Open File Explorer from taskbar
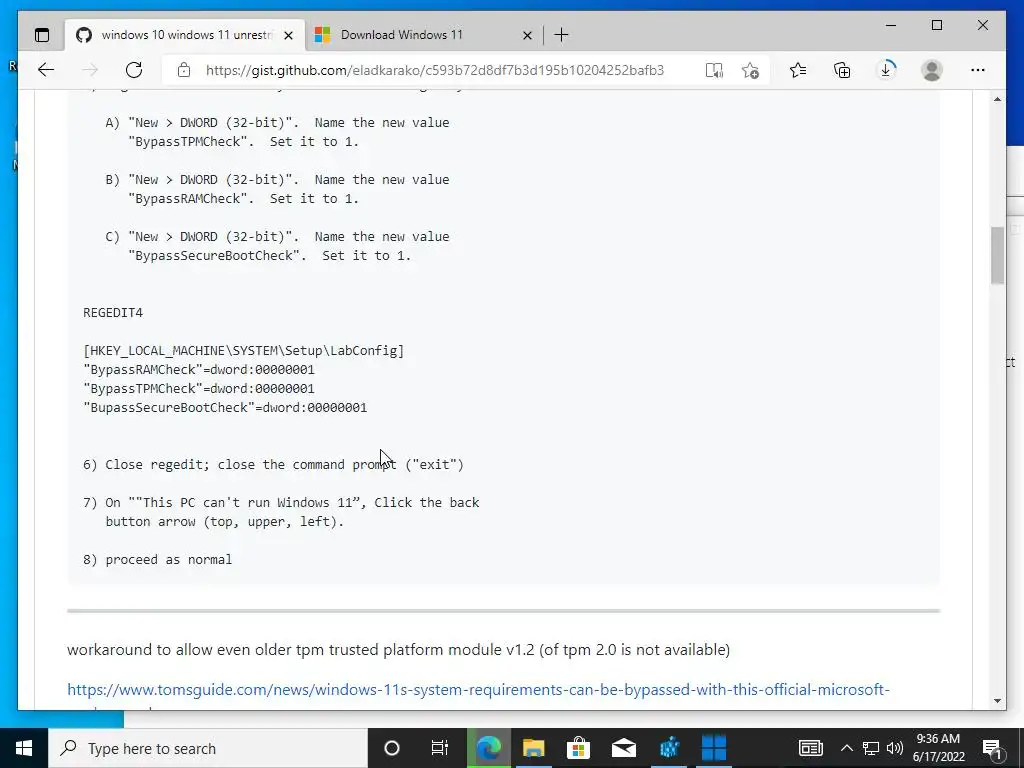The image size is (1024, 768). coord(534,748)
